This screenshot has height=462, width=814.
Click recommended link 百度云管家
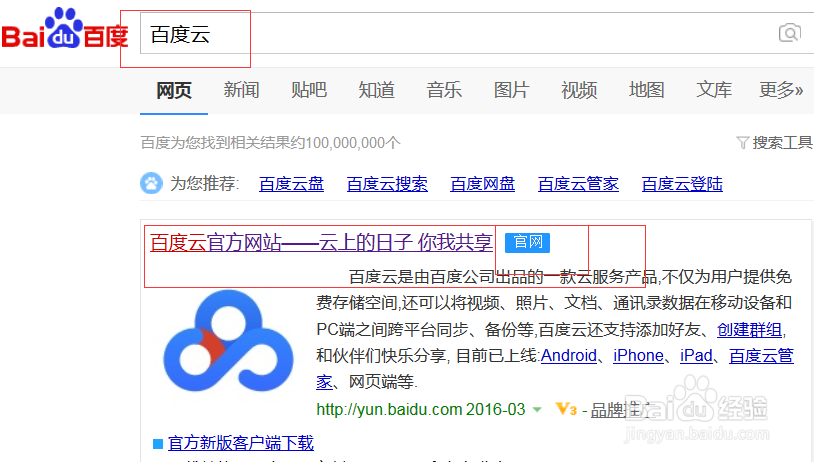click(578, 184)
